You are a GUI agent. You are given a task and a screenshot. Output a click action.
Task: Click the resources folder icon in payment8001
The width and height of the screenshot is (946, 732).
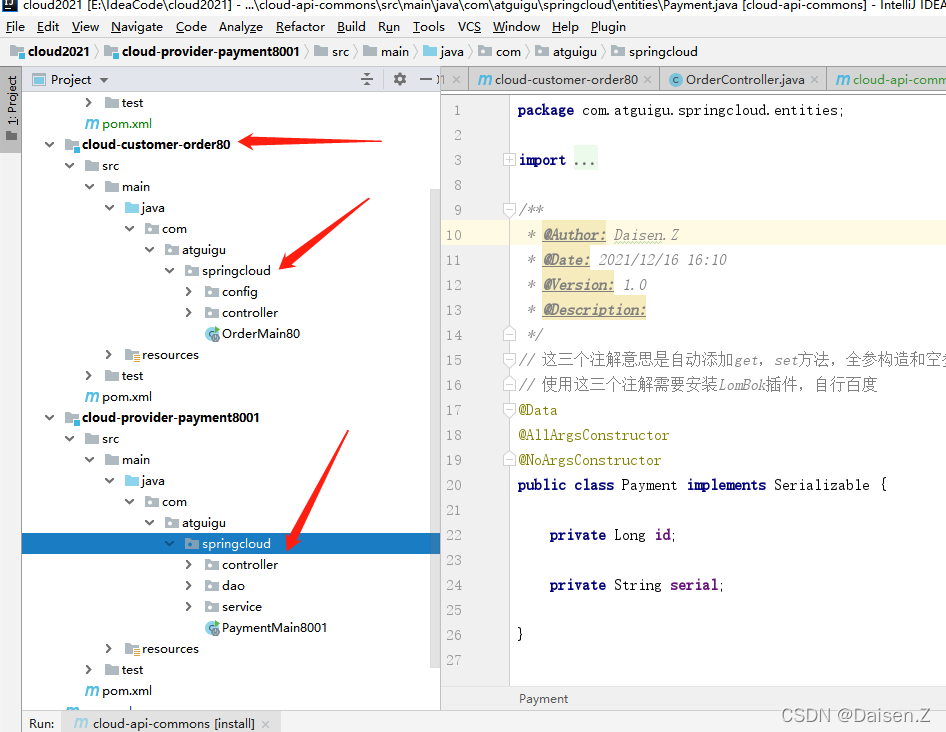coord(132,649)
